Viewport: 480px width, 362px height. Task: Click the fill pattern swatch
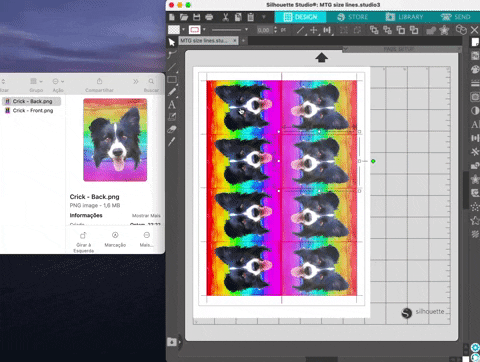coord(174,30)
